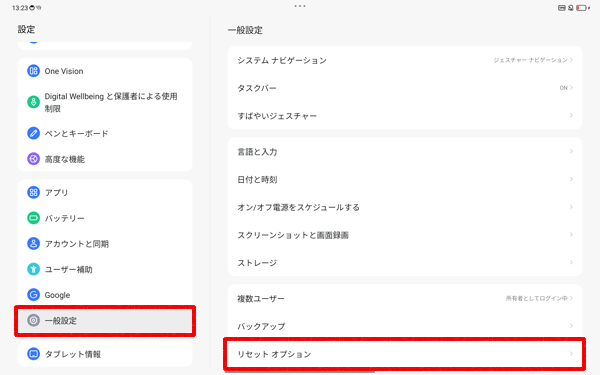Open バックアップ setting
This screenshot has height=375, width=600.
tap(405, 326)
